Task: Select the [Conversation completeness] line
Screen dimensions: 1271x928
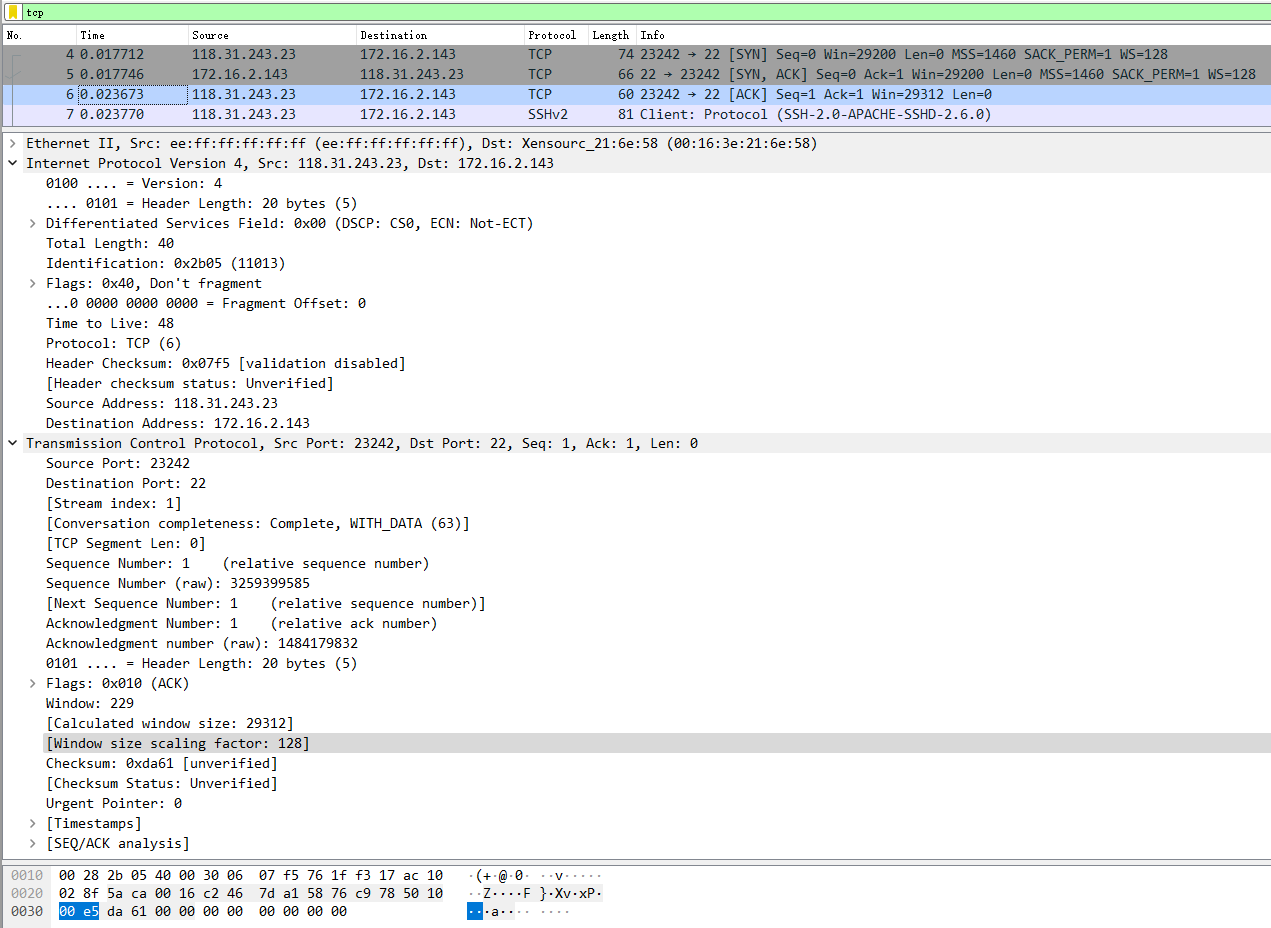Action: pos(257,523)
